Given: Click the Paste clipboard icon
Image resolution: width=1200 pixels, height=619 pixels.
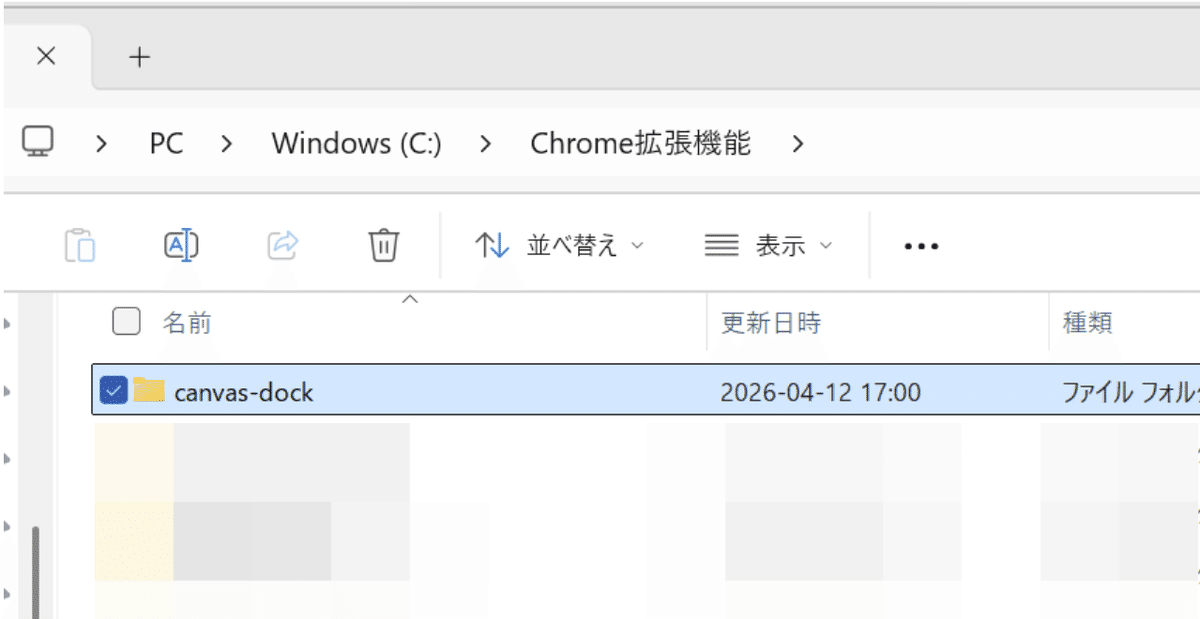Looking at the screenshot, I should click(x=80, y=245).
